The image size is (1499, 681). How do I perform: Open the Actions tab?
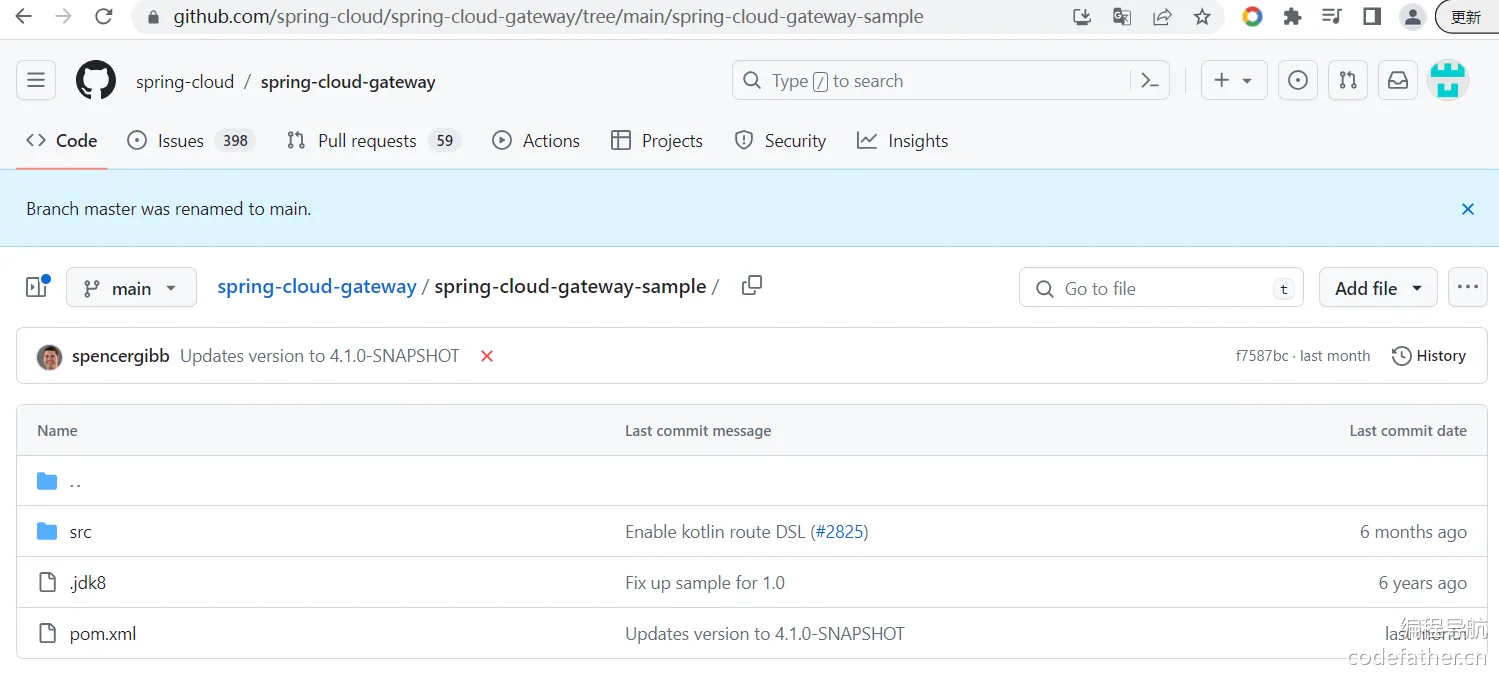pos(536,141)
